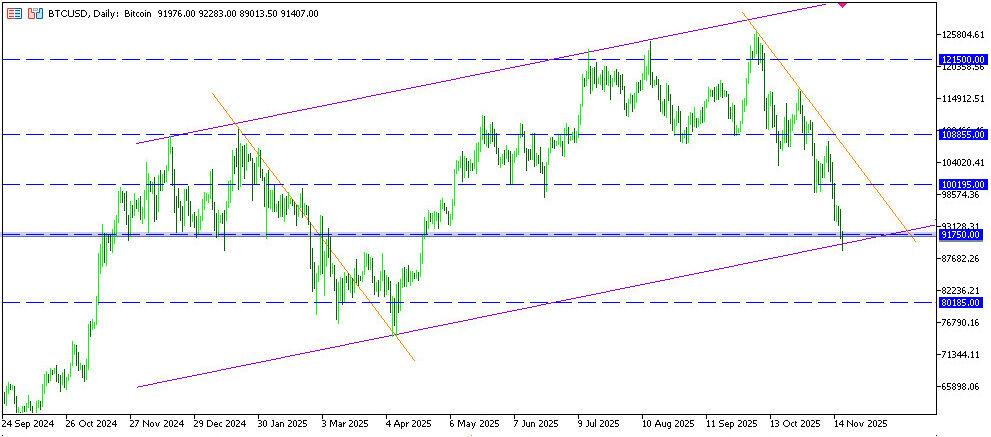Viewport: 991px width, 437px height.
Task: Select the 108855.00 price level label
Action: coord(963,134)
